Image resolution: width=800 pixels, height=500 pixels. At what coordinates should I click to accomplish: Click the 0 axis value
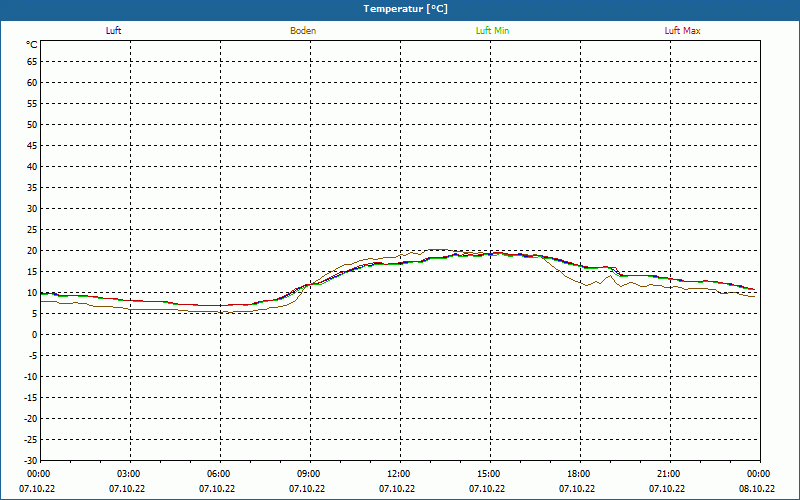[35, 335]
